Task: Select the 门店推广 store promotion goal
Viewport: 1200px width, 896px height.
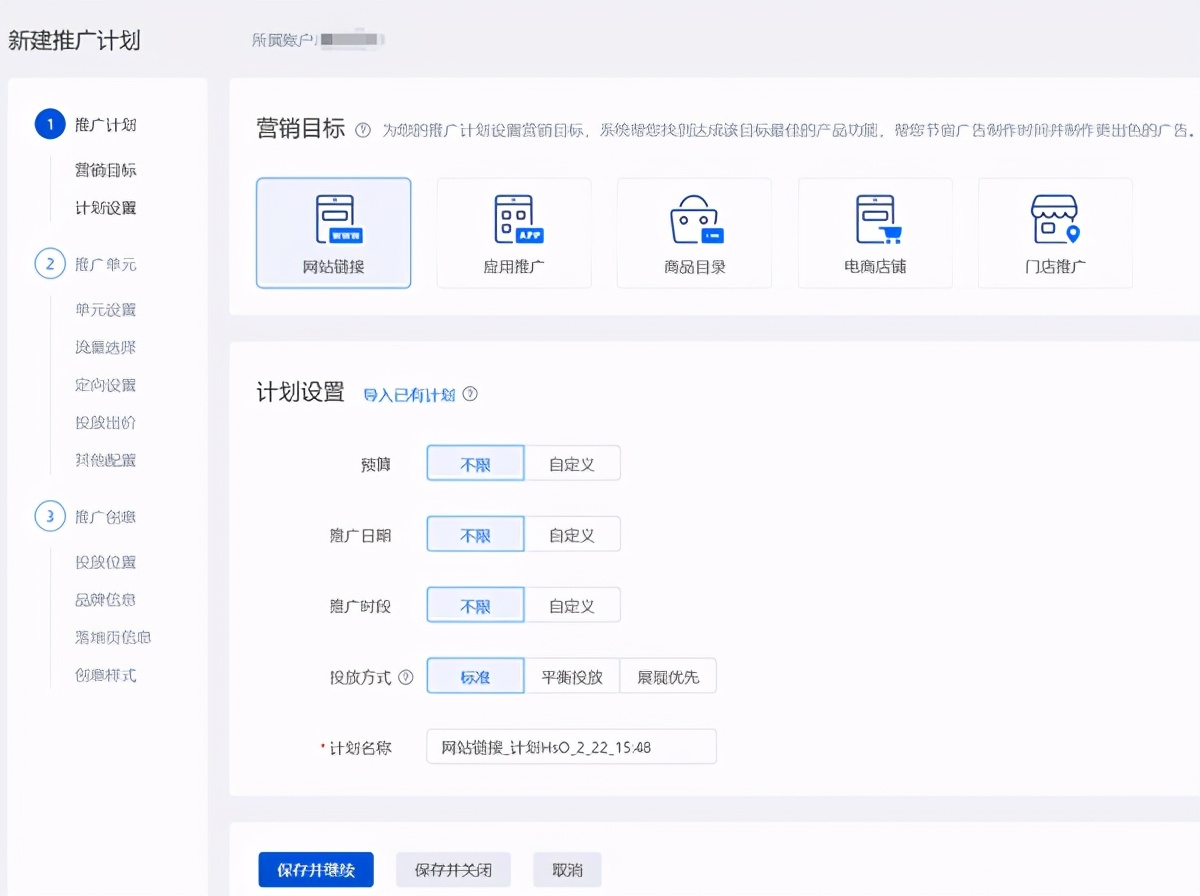Action: click(1055, 232)
